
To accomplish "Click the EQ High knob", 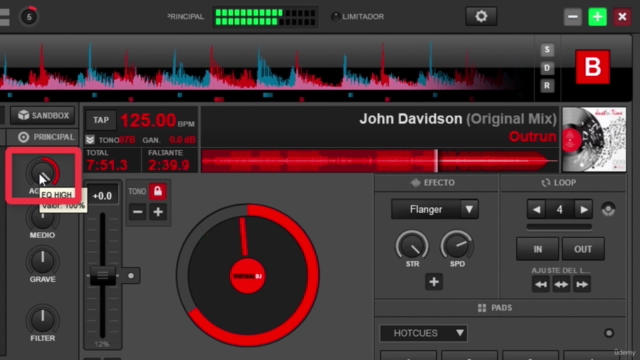I will [x=43, y=173].
